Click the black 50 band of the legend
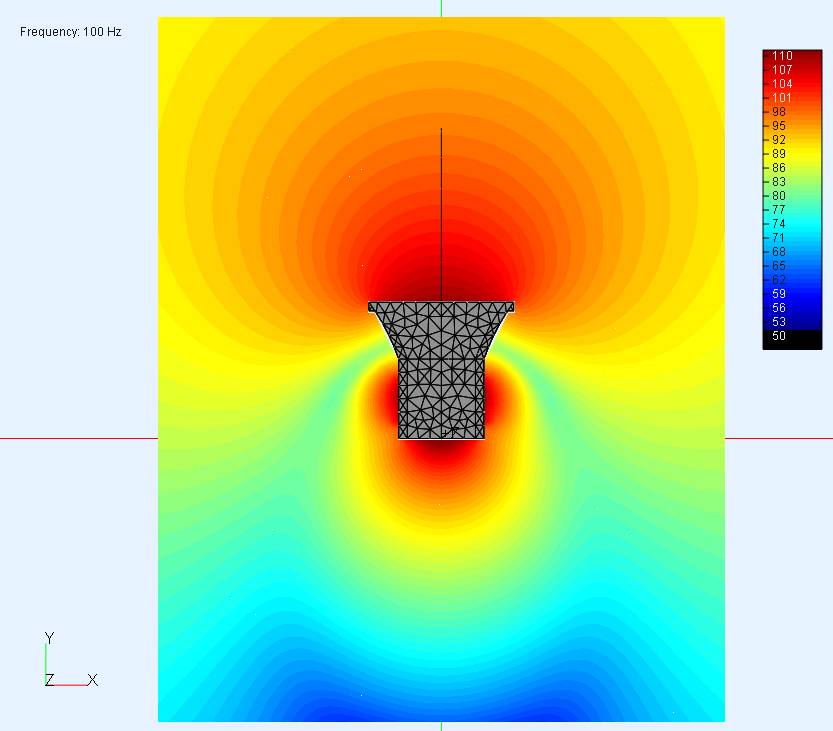 point(792,339)
